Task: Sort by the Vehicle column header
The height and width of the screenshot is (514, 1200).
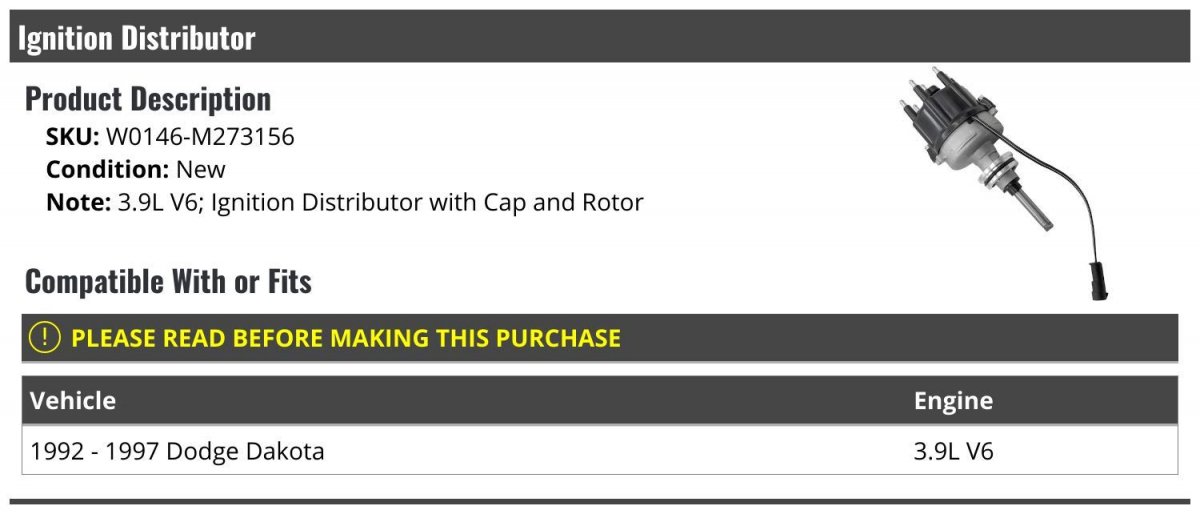Action: pos(73,401)
